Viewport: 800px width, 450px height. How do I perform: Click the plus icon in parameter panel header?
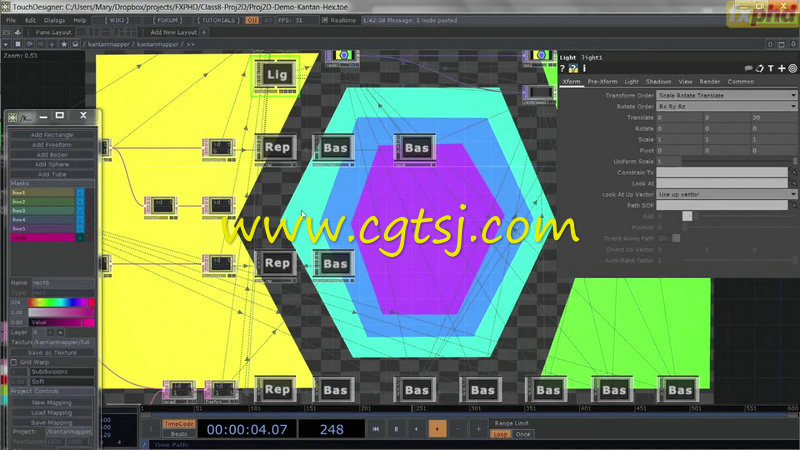pos(781,68)
